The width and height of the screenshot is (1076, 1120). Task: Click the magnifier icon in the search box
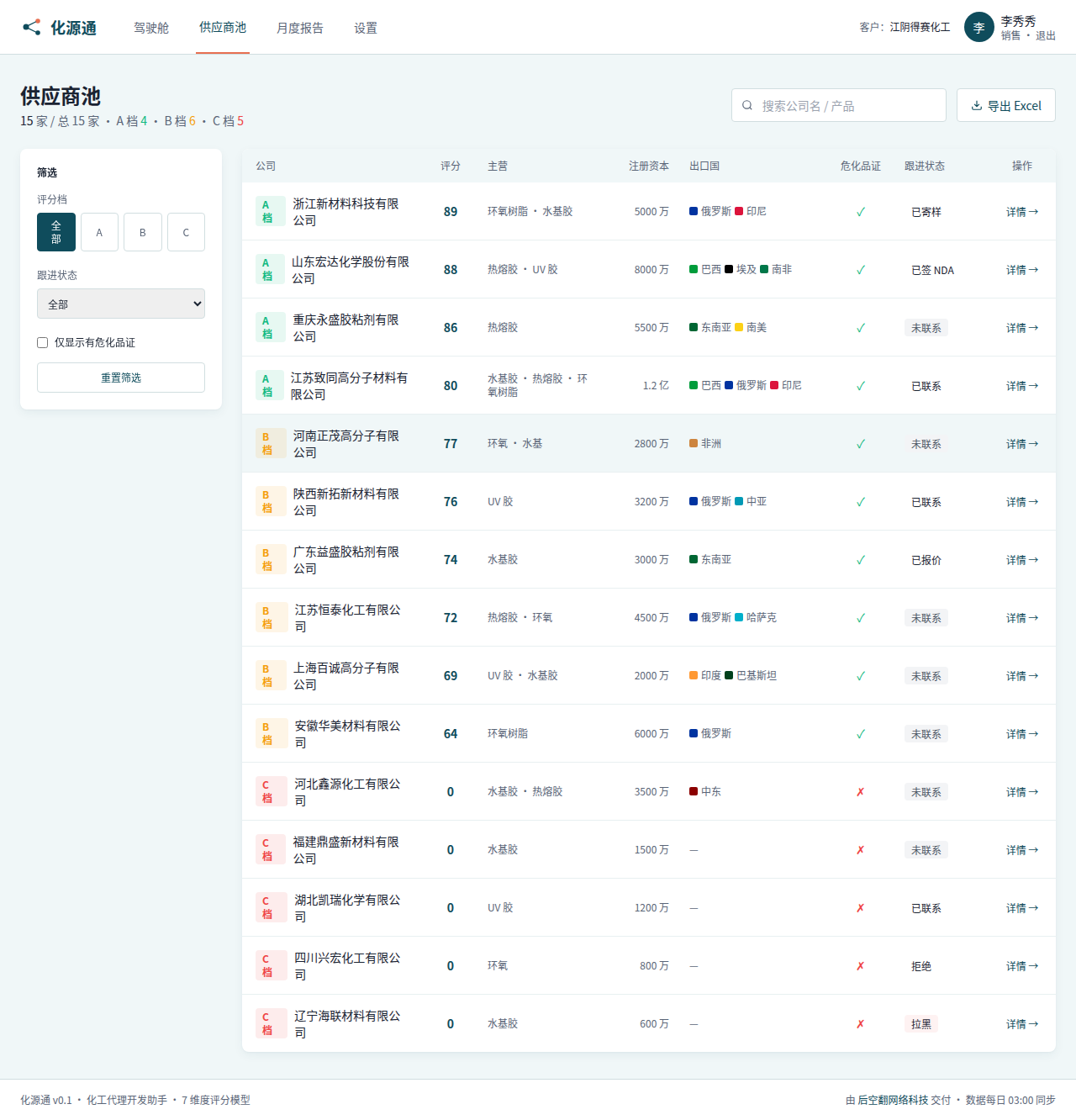click(x=747, y=106)
